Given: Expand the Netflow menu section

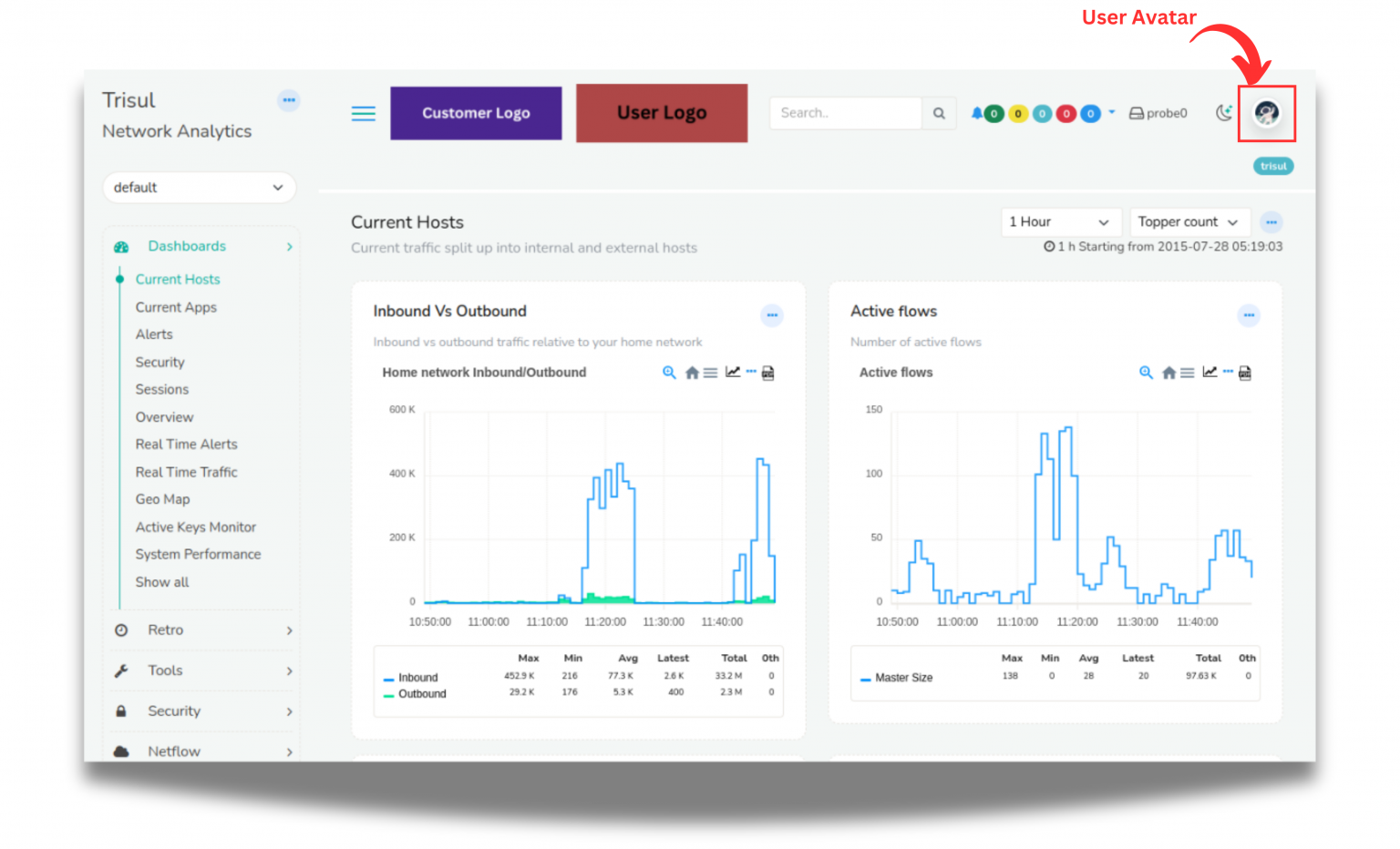Looking at the screenshot, I should click(203, 752).
